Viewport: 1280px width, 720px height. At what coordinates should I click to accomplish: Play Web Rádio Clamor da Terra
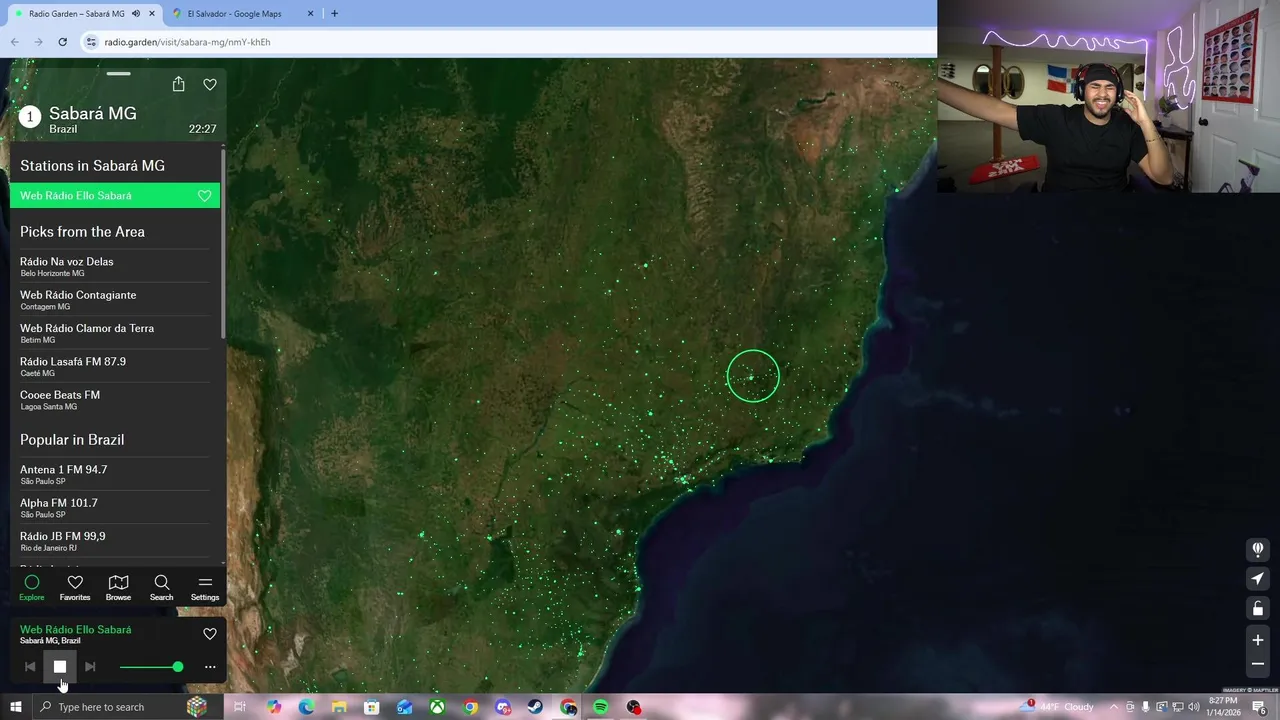click(115, 333)
